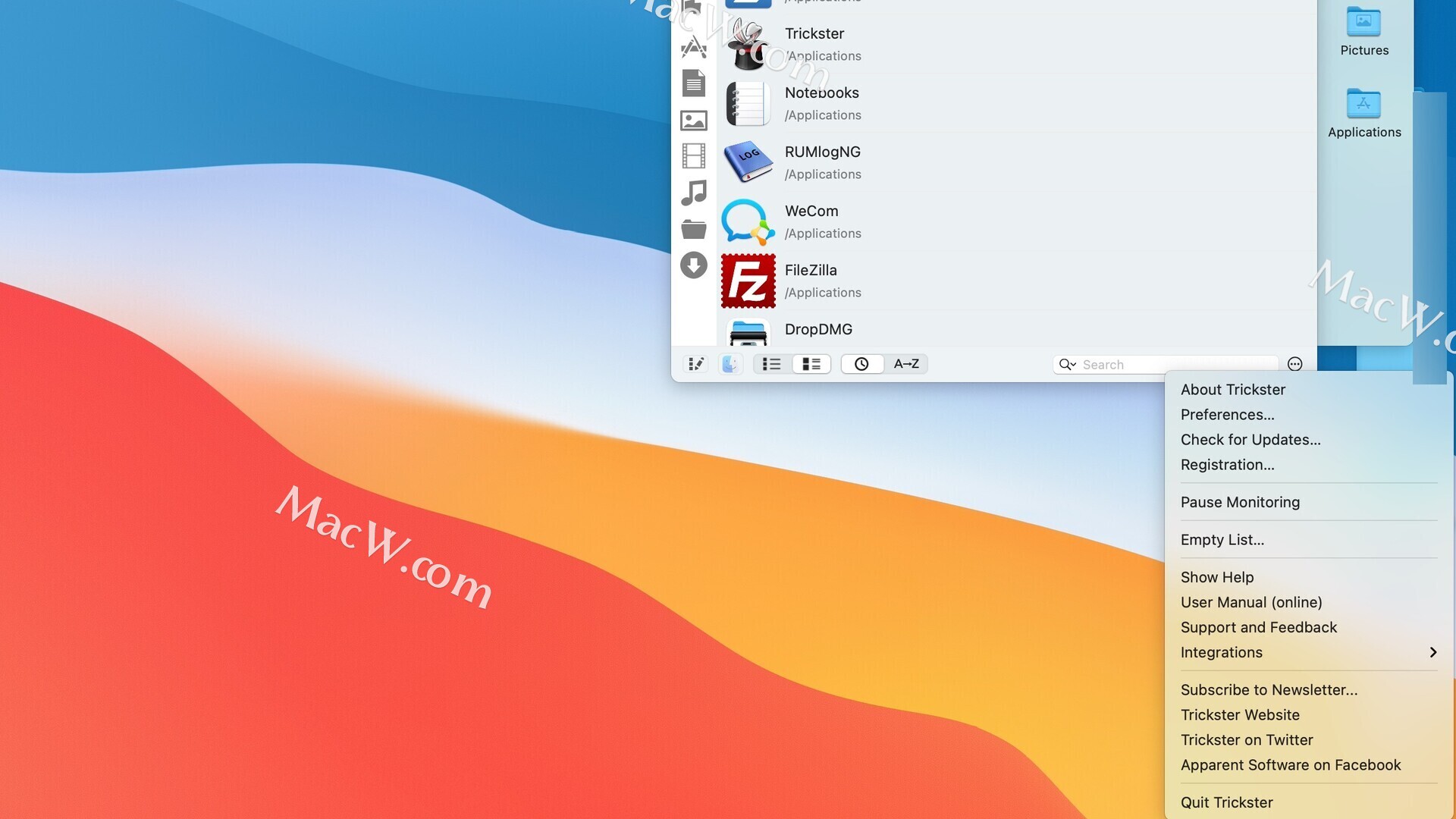Click the RUMlogNG log book icon

pos(748,162)
